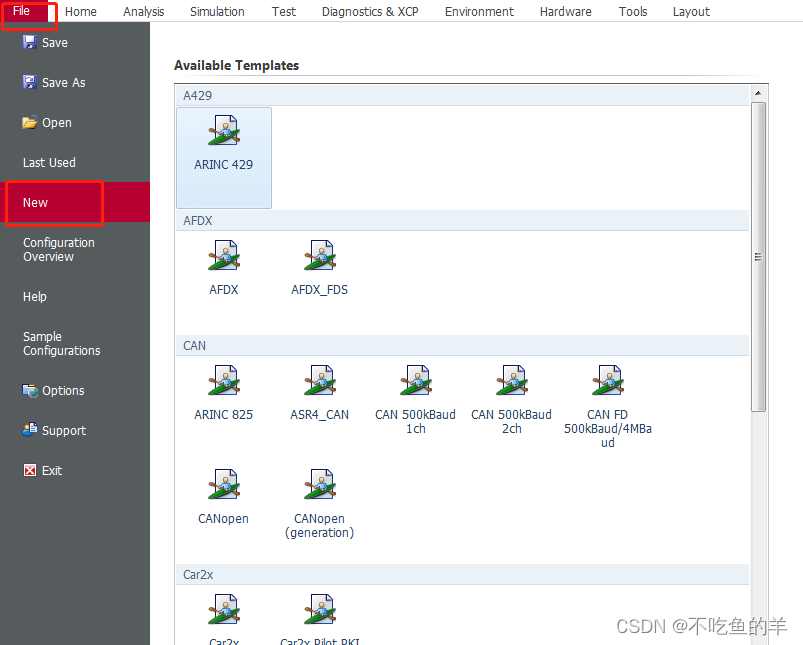The image size is (803, 645).
Task: Click the Options icon in sidebar
Action: (x=30, y=390)
